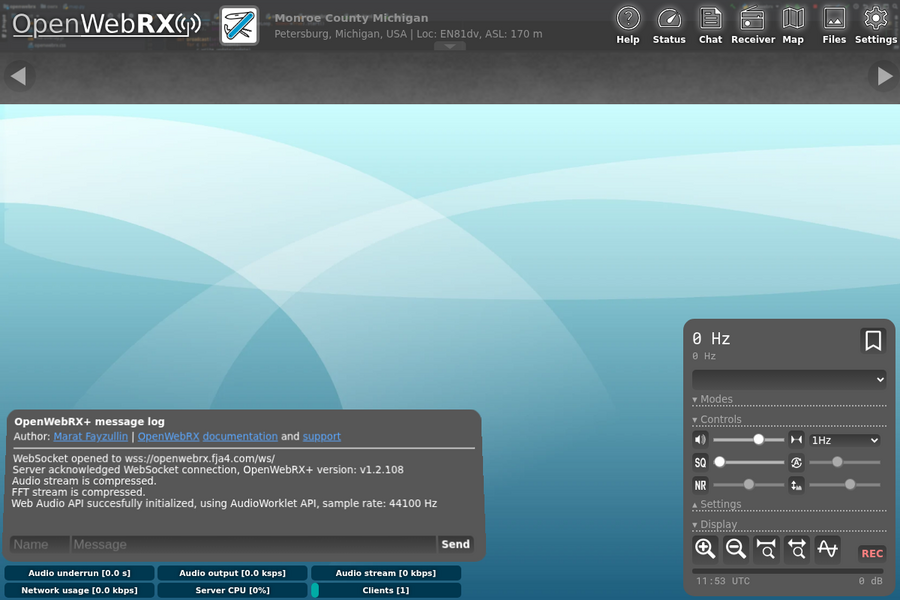Toggle the SQ squelch button
The width and height of the screenshot is (900, 600).
tap(700, 462)
